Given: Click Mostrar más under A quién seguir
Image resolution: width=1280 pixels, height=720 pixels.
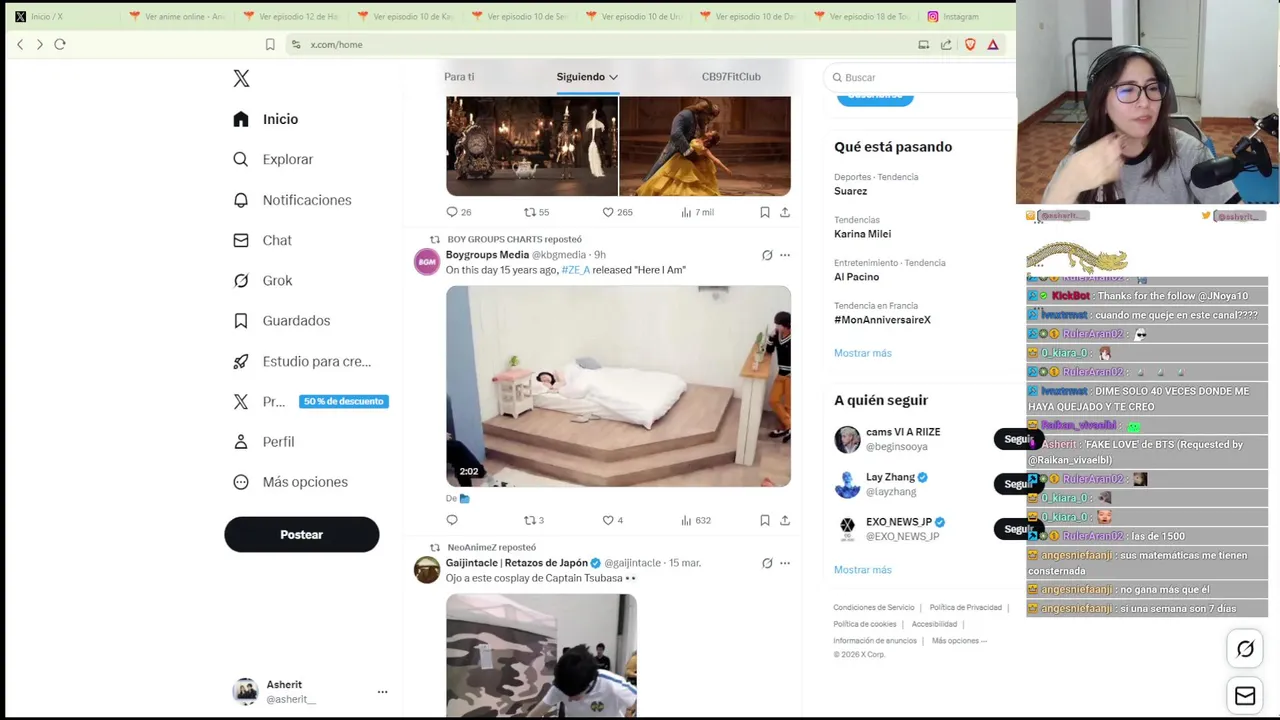Looking at the screenshot, I should click(x=863, y=570).
